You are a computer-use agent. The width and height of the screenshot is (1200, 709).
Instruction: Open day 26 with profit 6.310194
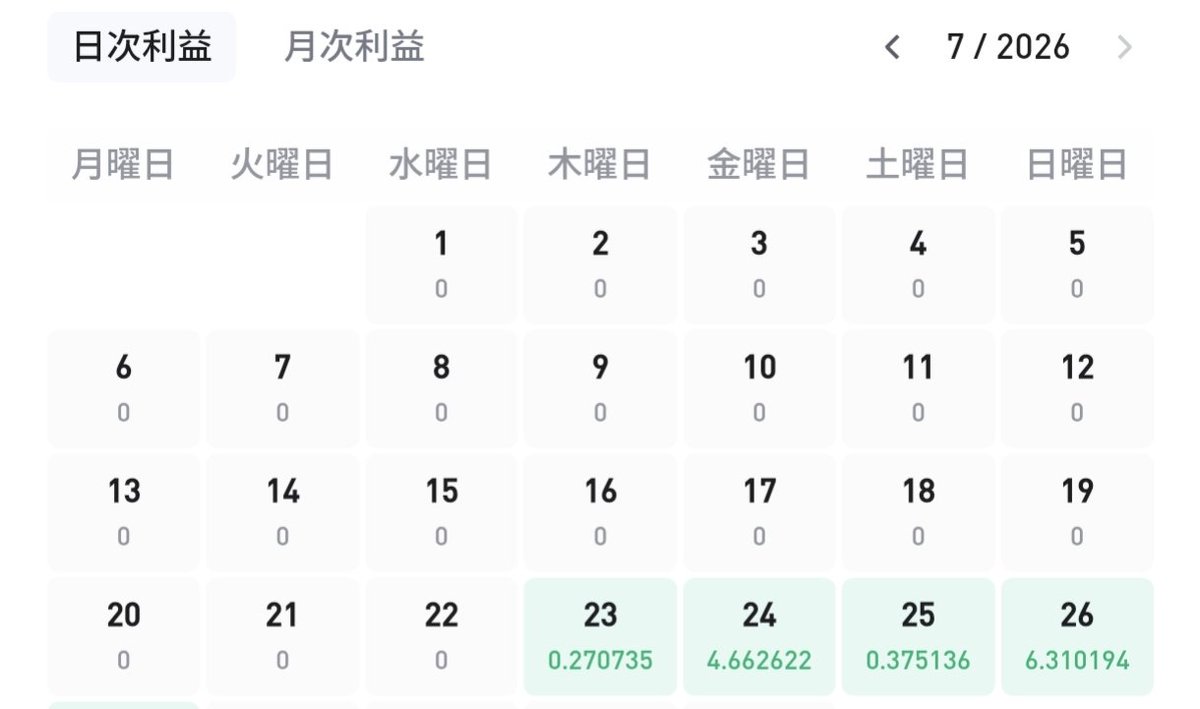click(1077, 637)
